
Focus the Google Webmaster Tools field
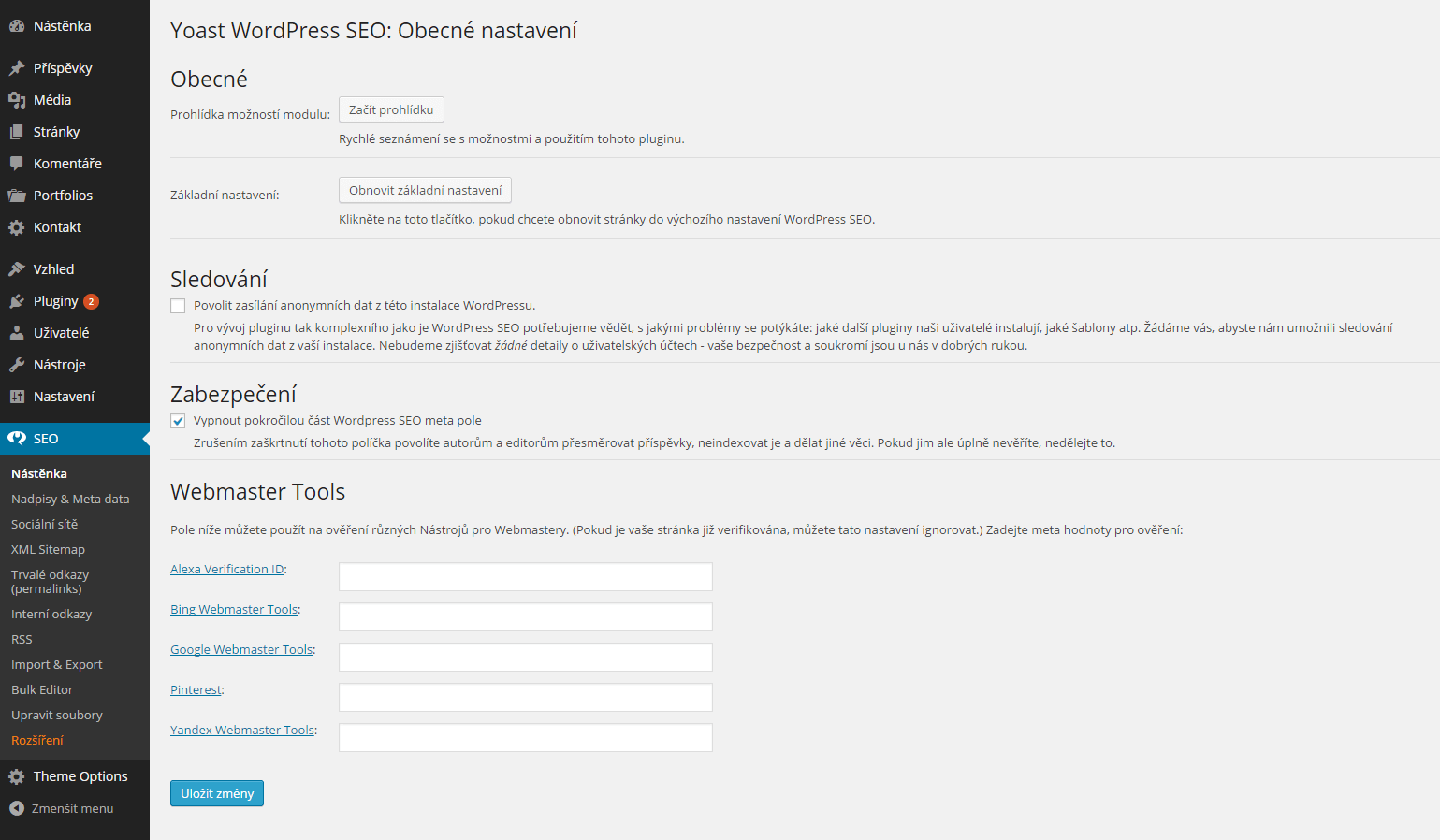526,657
